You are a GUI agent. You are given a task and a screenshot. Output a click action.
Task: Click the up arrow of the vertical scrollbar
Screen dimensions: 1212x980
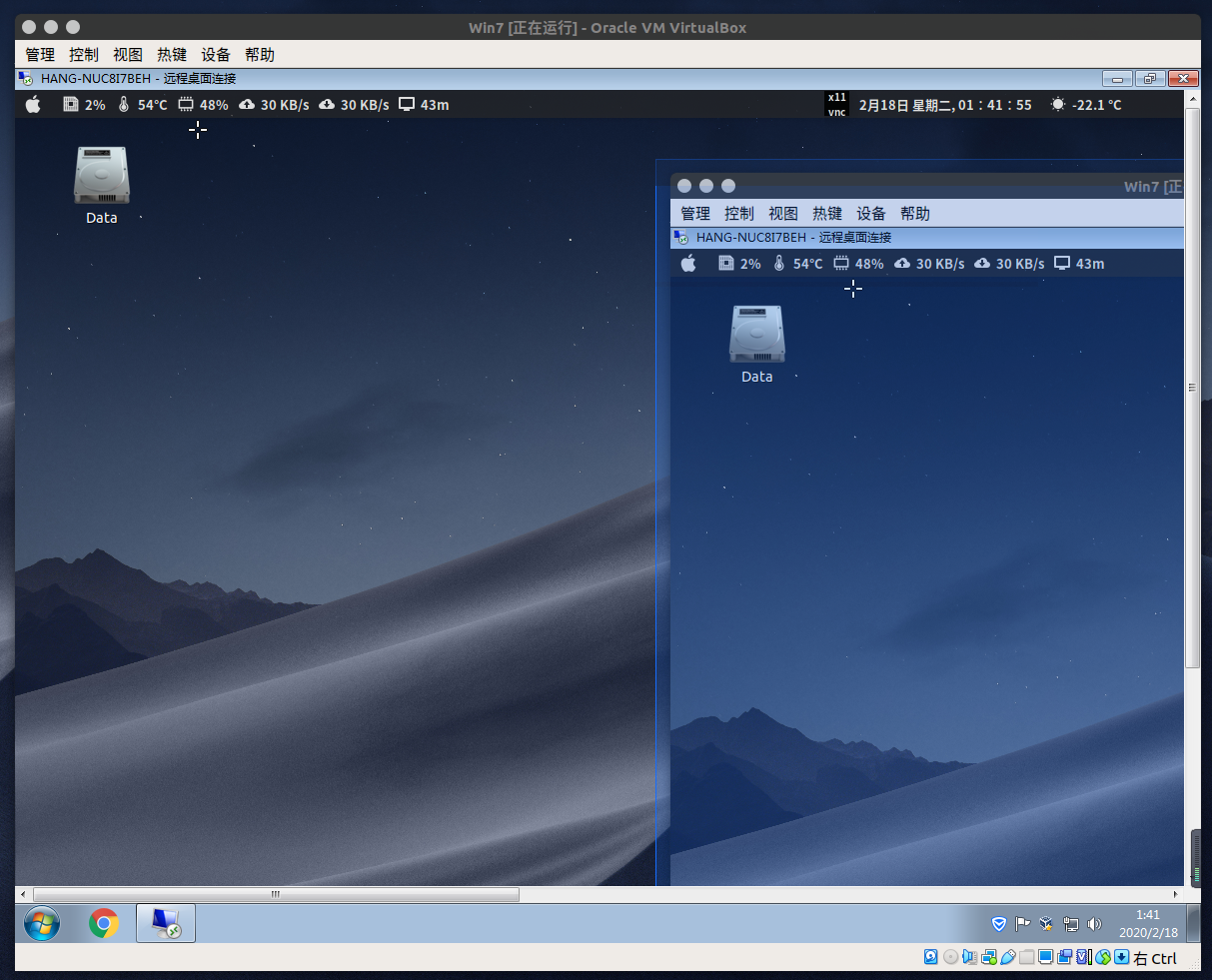(x=1192, y=98)
